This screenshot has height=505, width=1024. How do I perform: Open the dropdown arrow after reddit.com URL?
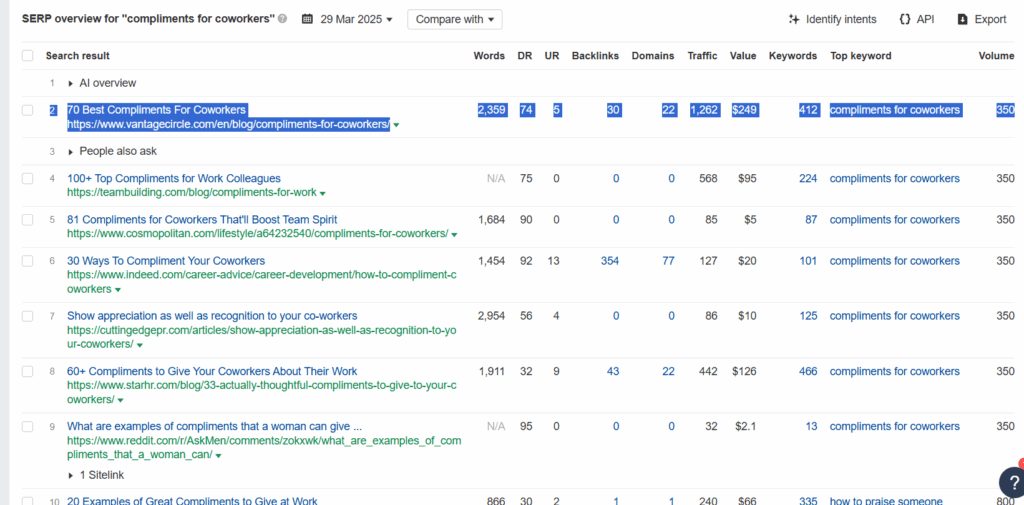tap(218, 455)
